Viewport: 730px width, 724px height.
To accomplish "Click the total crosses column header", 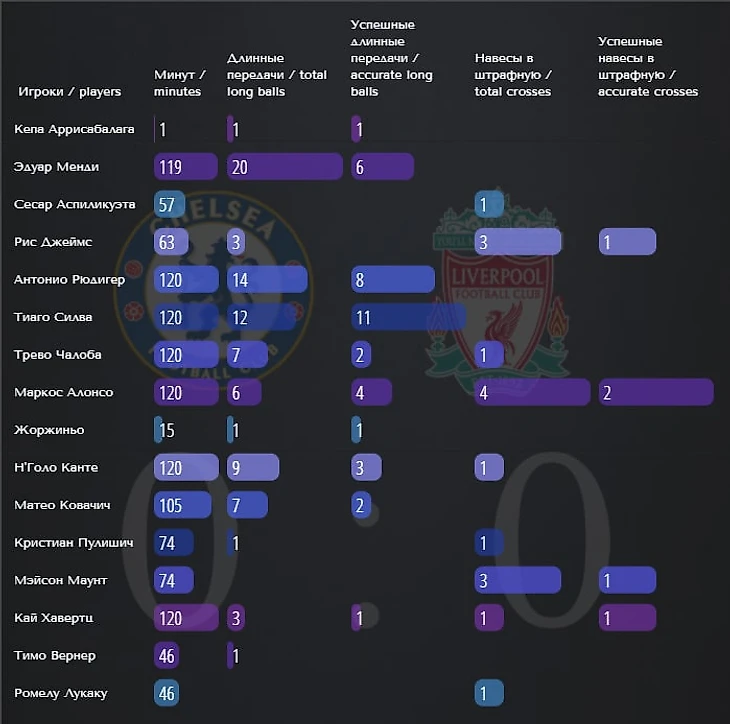I will tap(513, 75).
